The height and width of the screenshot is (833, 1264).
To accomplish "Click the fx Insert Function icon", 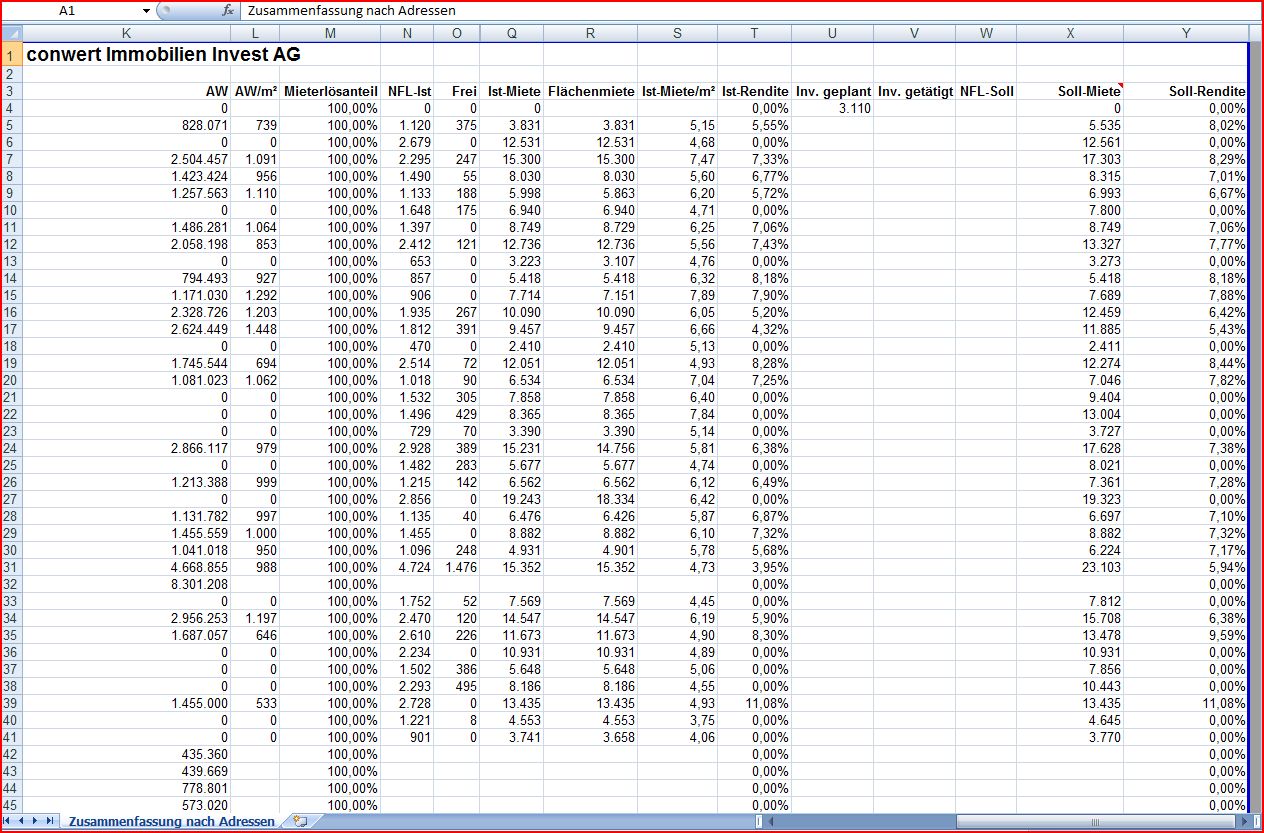I will tap(228, 11).
